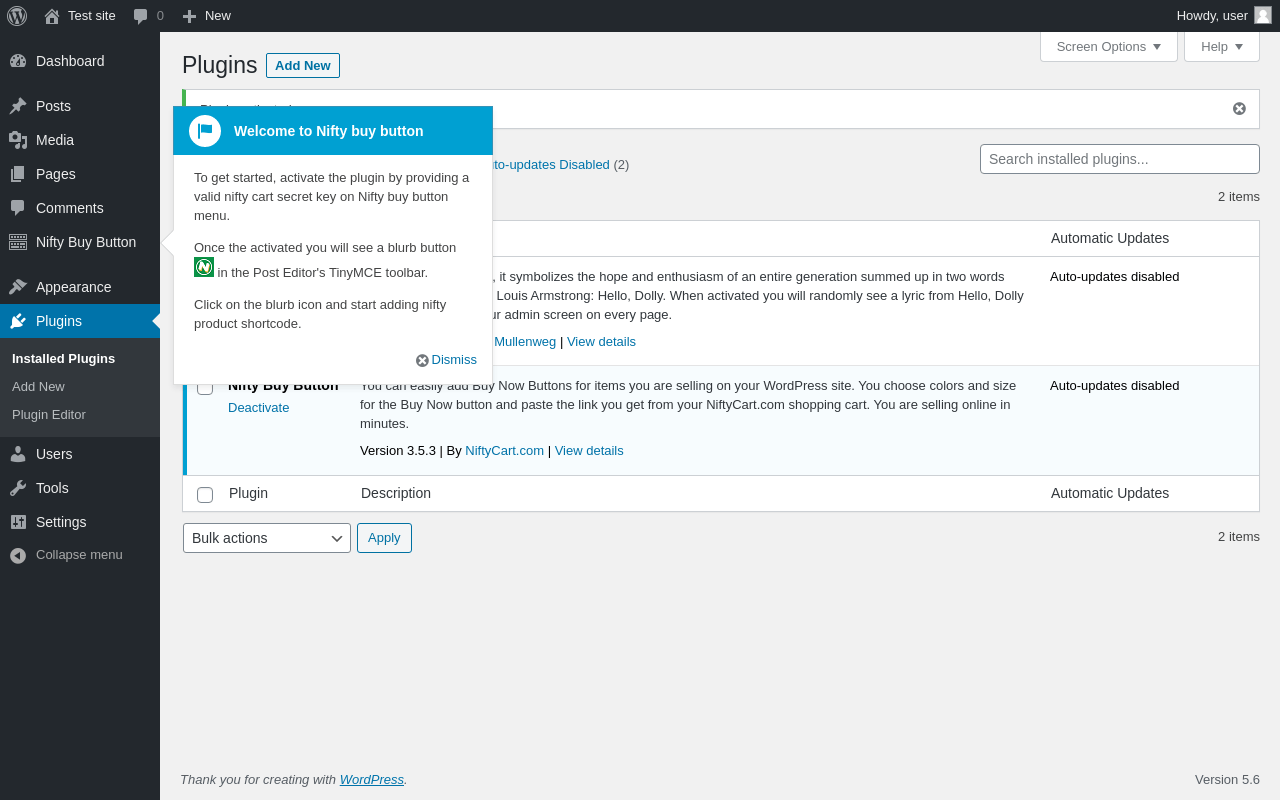The image size is (1280, 800).
Task: Click the Tools menu label
Action: [x=52, y=488]
